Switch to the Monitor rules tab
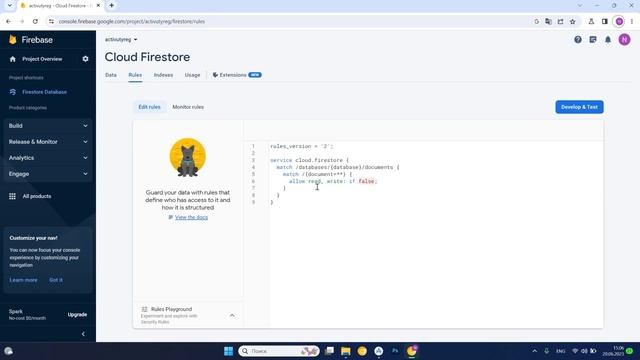The width and height of the screenshot is (640, 360). 188,107
